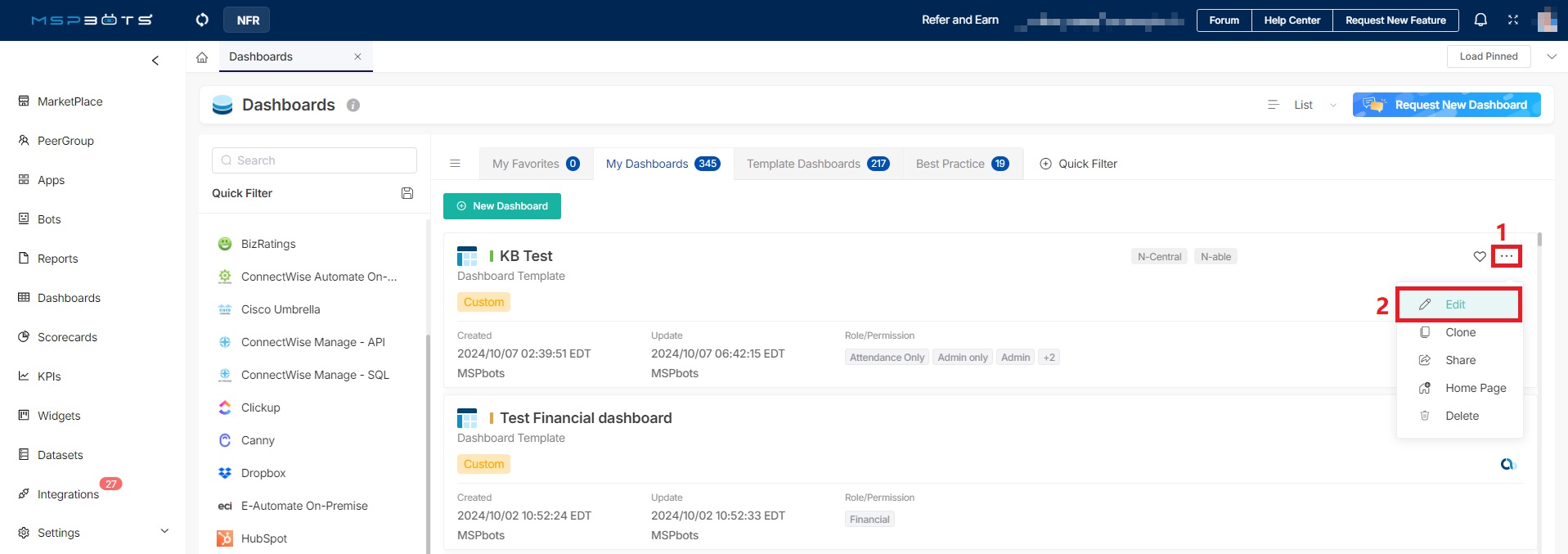Screen dimensions: 1568x554
Task: Add a Quick Filter
Action: click(x=1078, y=164)
